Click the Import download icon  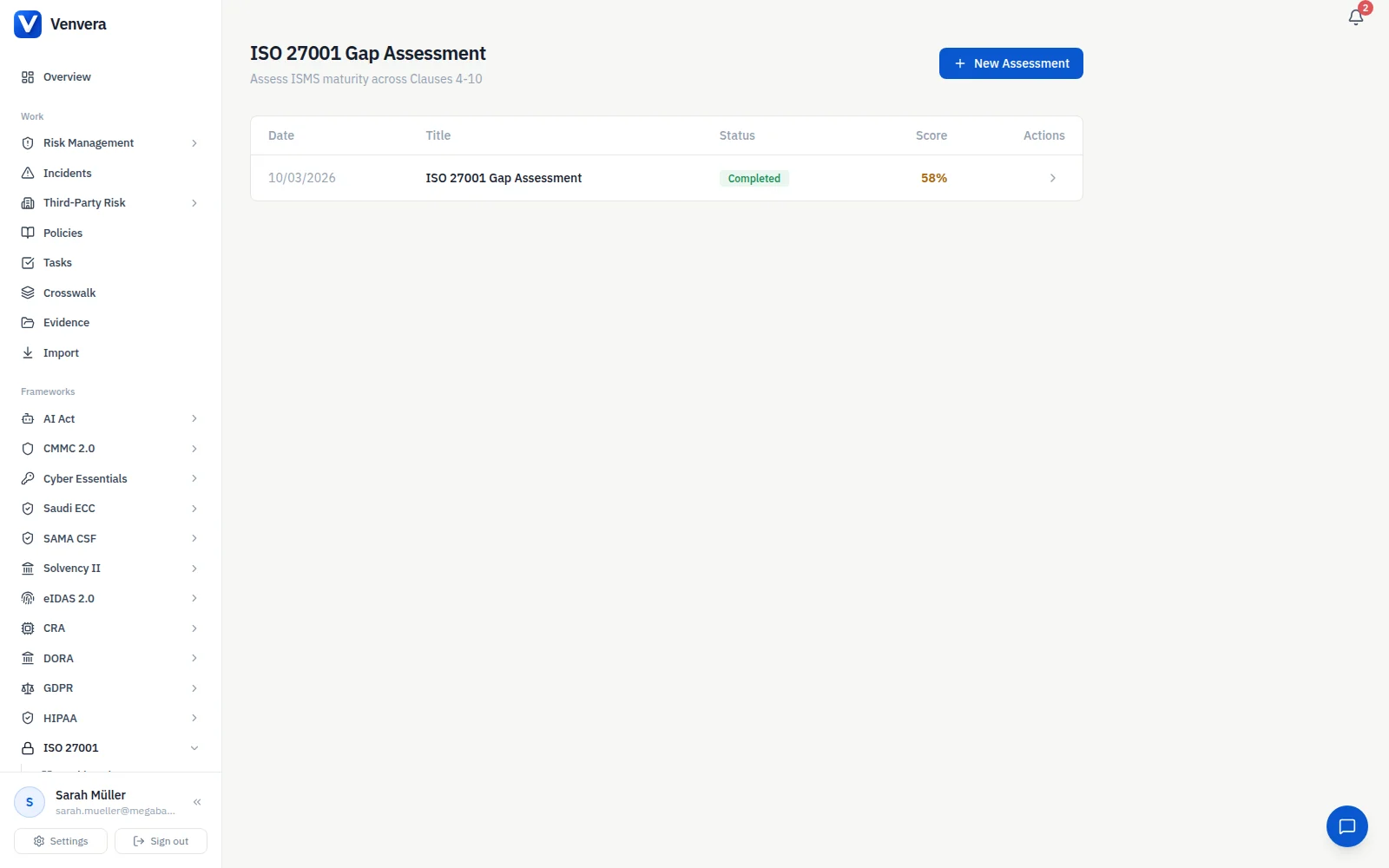pyautogui.click(x=28, y=352)
